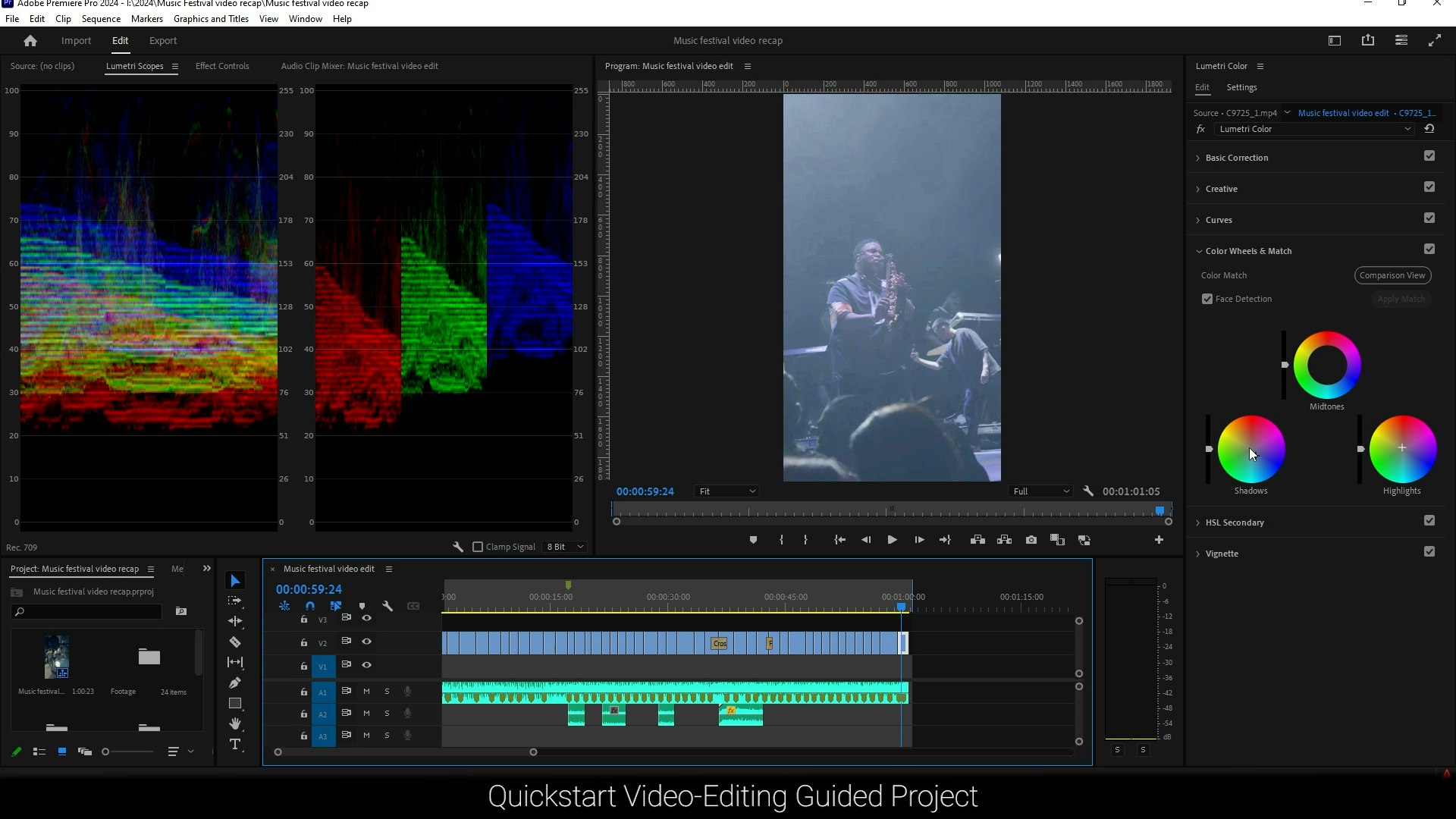Image resolution: width=1456 pixels, height=819 pixels.
Task: Open Program monitor wrench settings
Action: pyautogui.click(x=1088, y=491)
